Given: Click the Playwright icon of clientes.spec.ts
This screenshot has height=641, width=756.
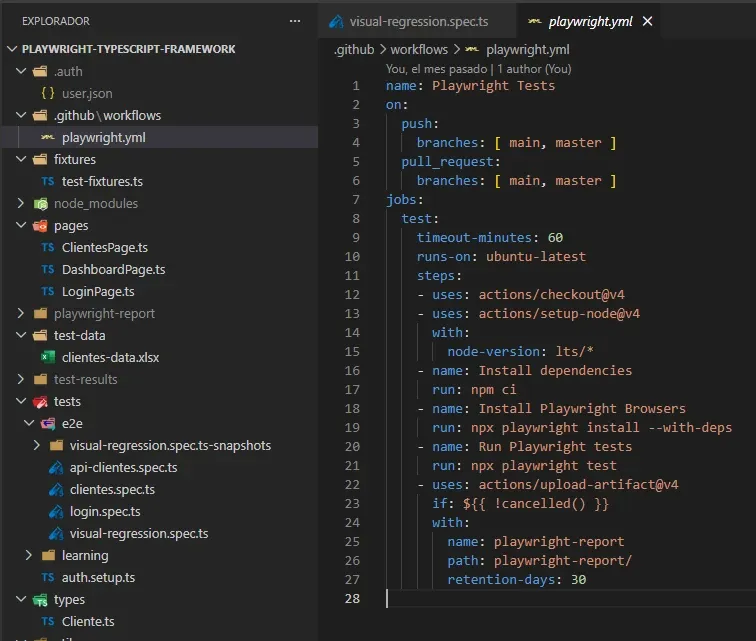Looking at the screenshot, I should [x=56, y=490].
